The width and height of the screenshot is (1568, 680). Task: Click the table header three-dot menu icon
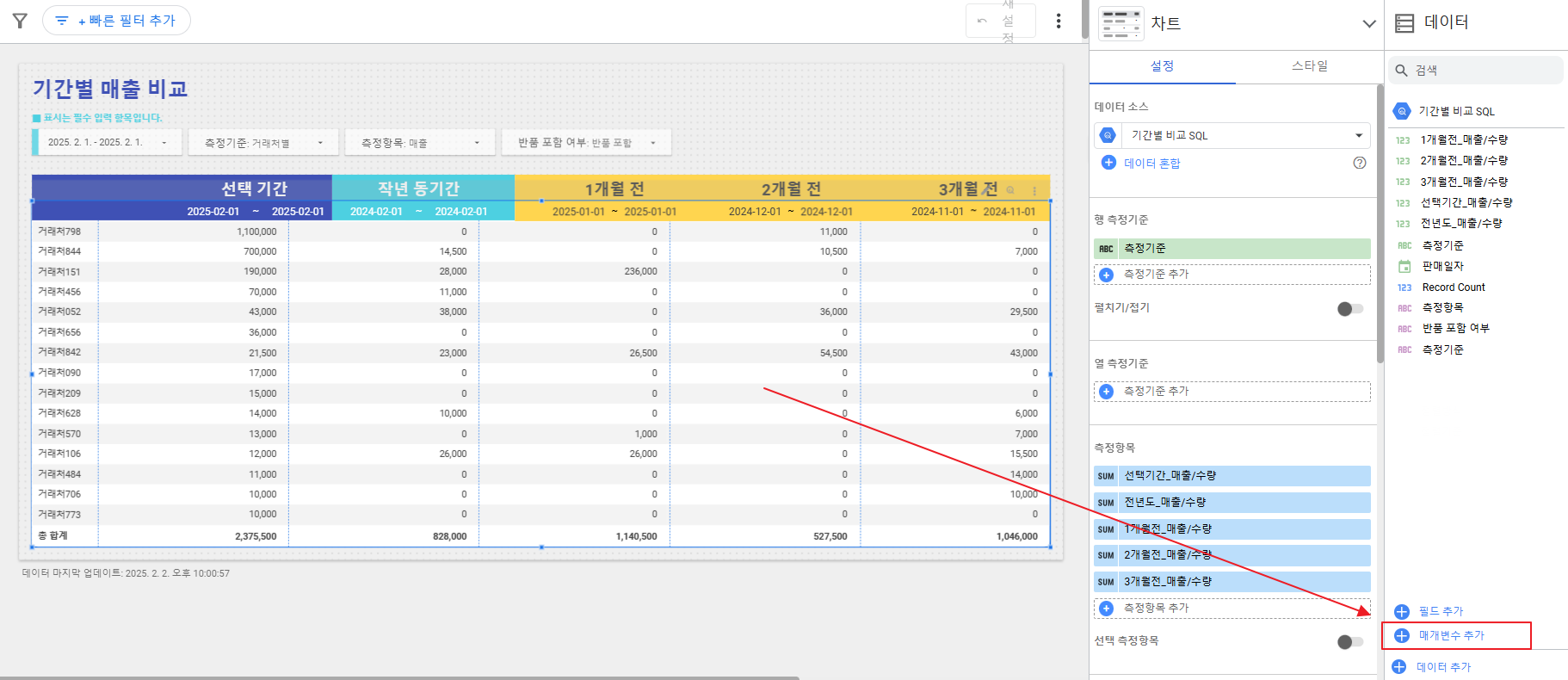[x=1034, y=190]
